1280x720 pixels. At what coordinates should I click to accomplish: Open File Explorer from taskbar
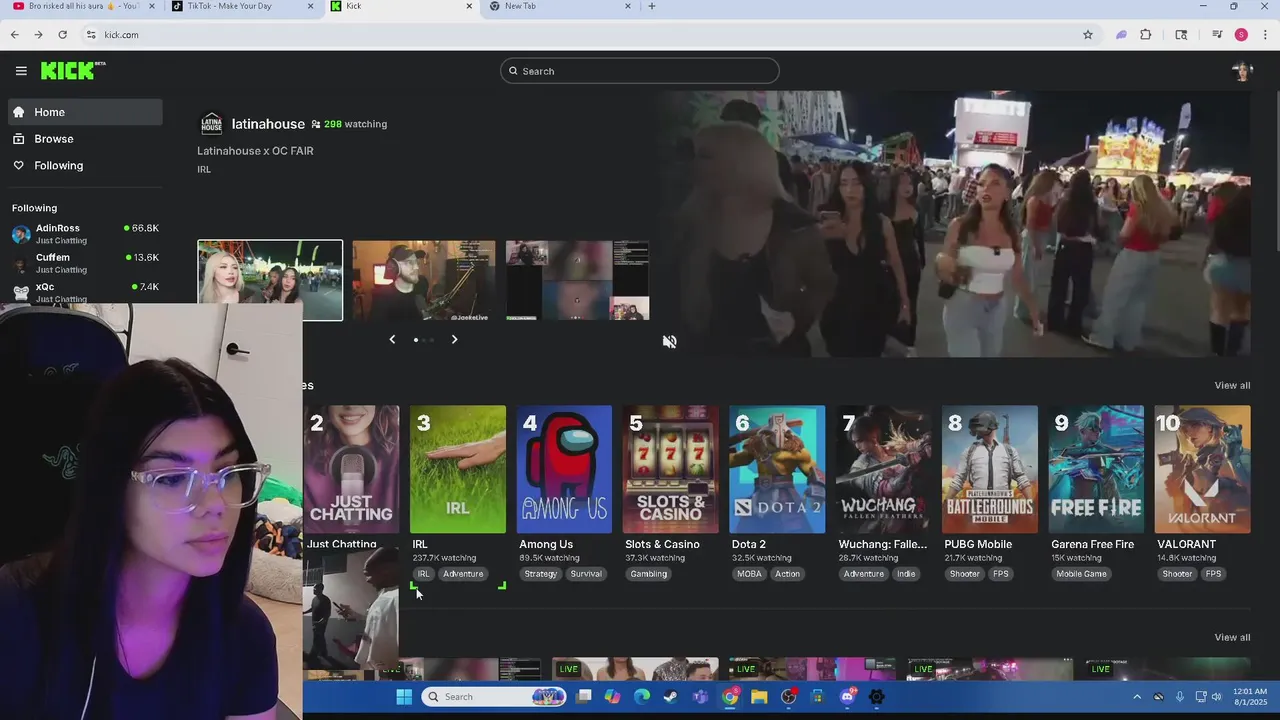click(x=759, y=697)
